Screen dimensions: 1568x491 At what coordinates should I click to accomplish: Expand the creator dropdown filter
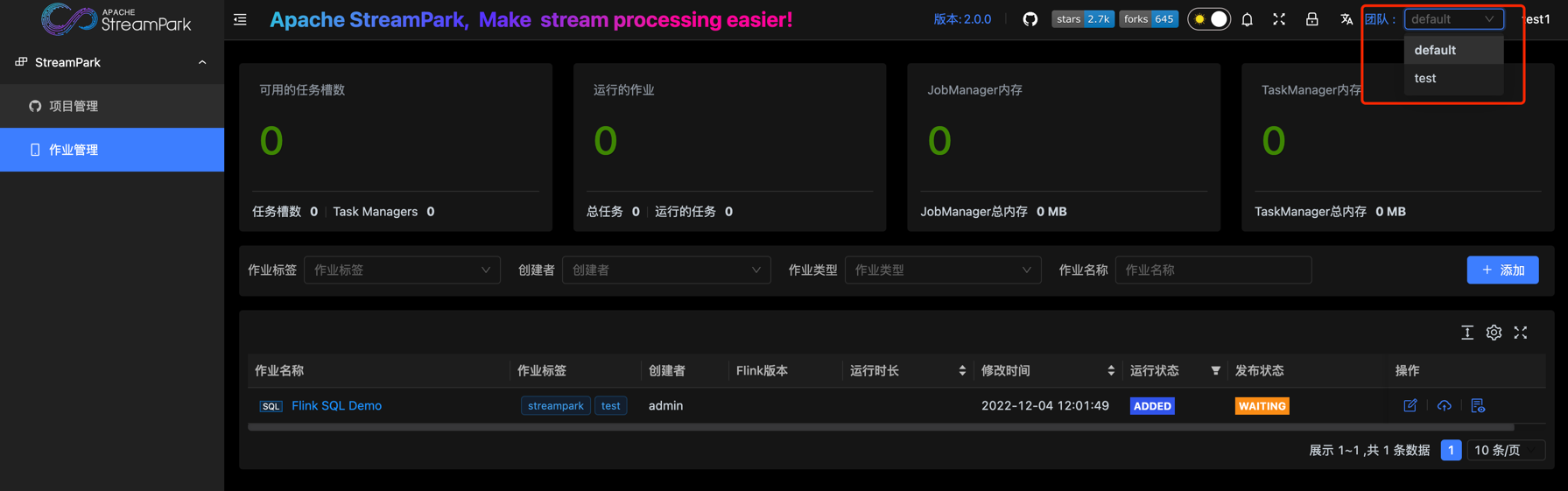click(x=665, y=270)
